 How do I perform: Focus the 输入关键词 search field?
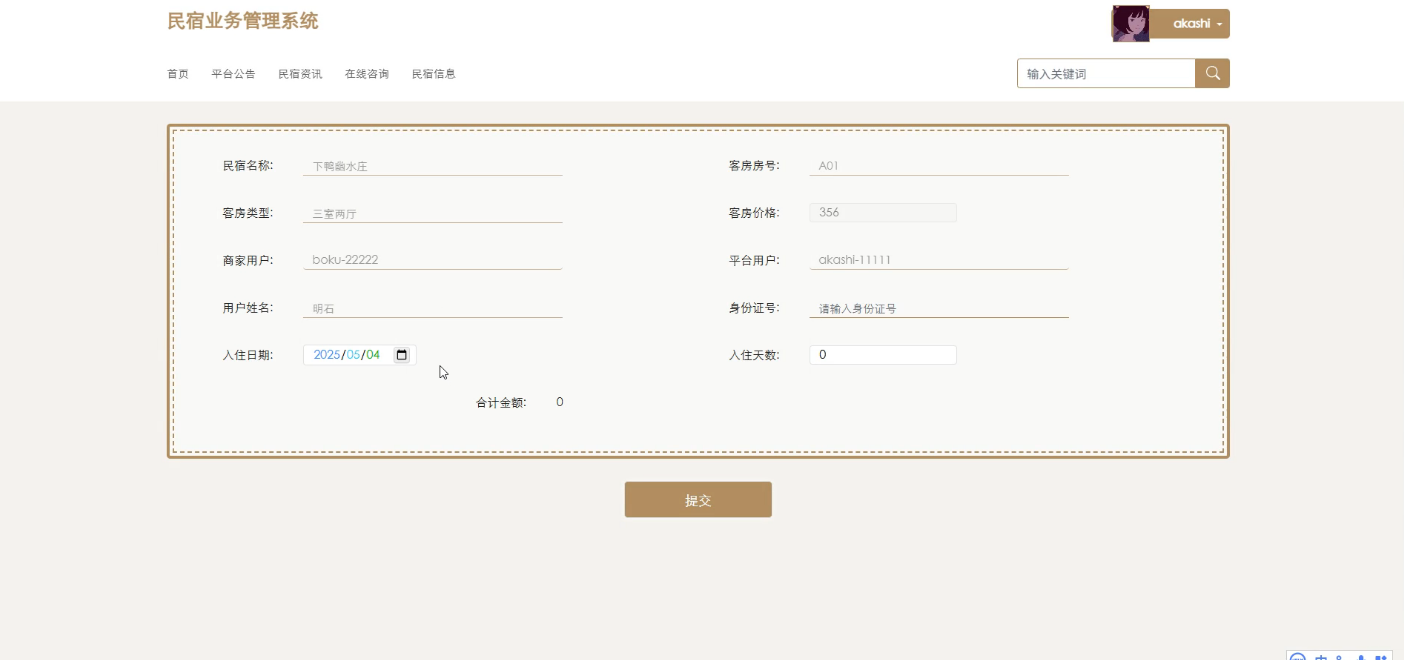1106,74
